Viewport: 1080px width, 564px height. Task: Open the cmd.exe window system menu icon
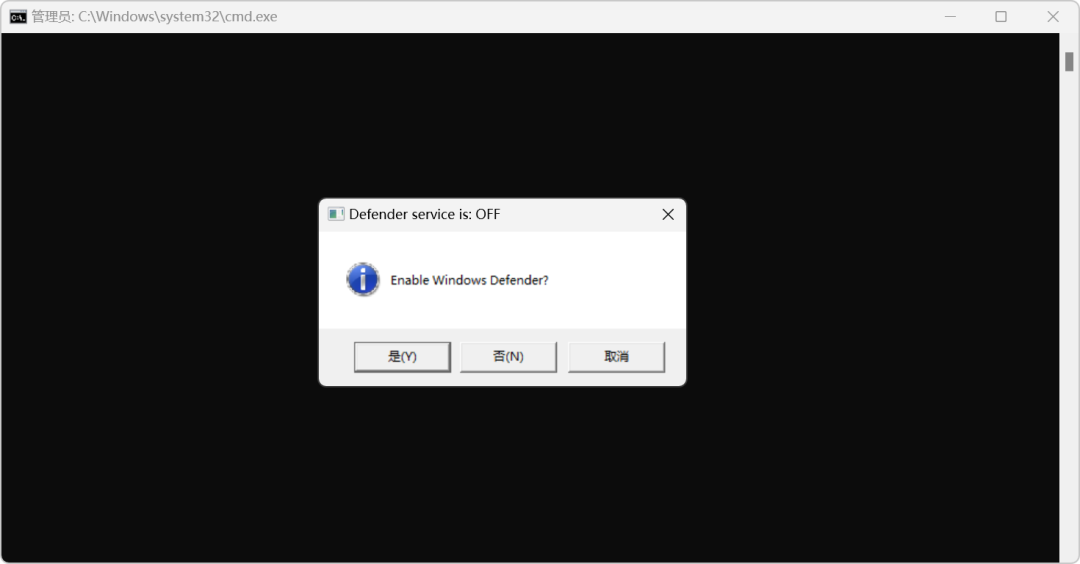[18, 17]
